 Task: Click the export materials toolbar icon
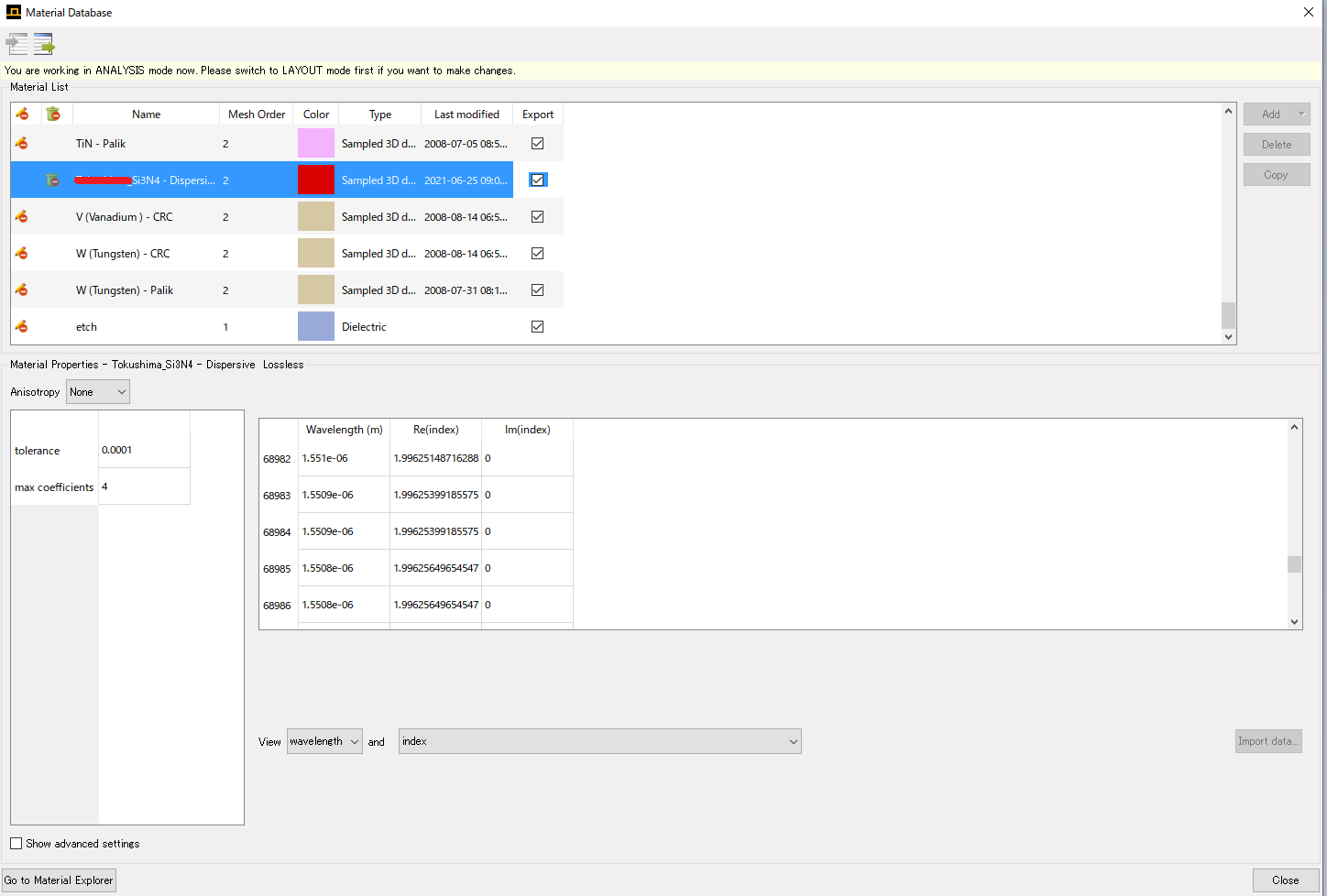(44, 43)
